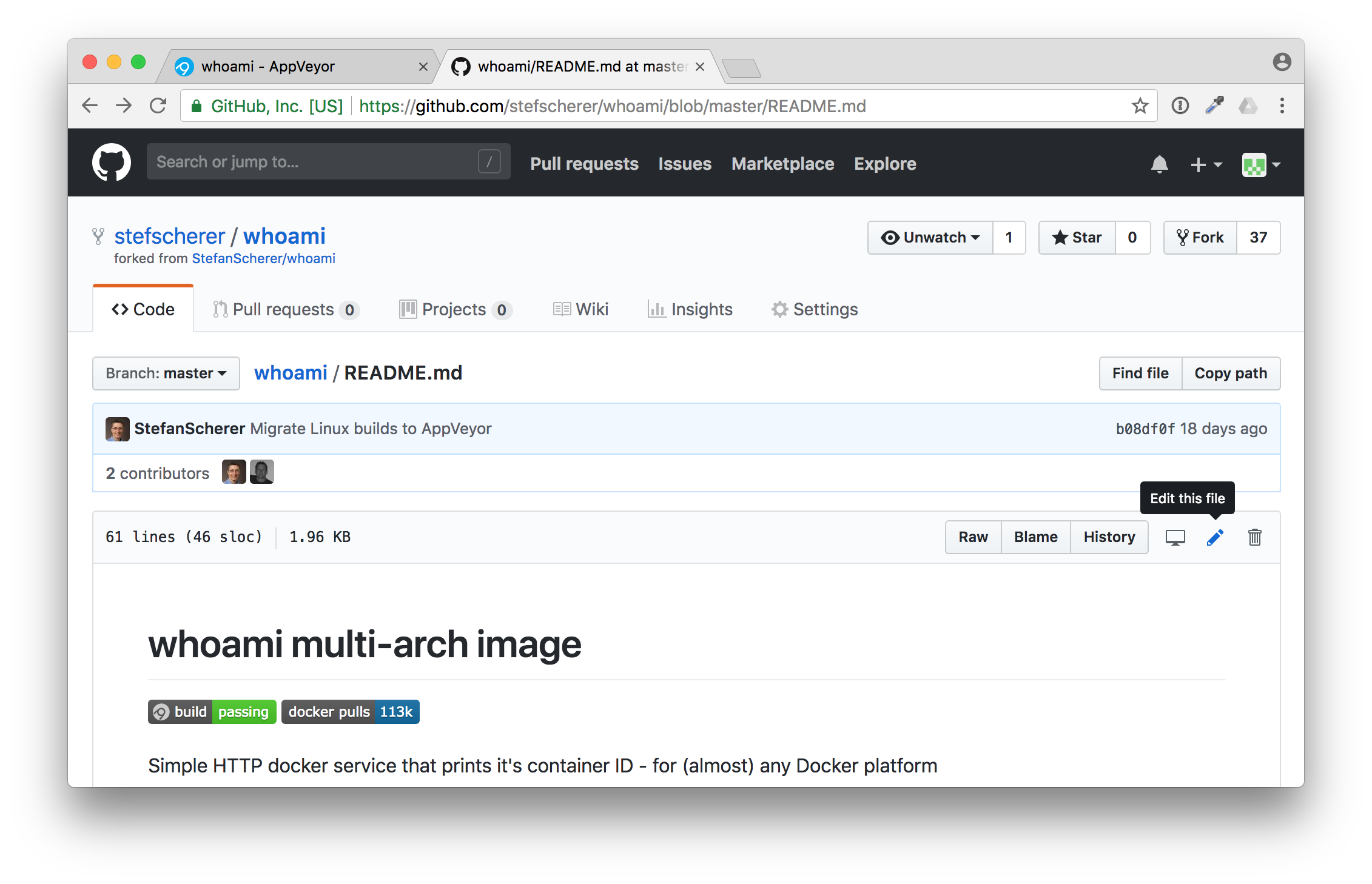The height and width of the screenshot is (884, 1372).
Task: Click the Display file in new window icon
Action: coord(1176,537)
